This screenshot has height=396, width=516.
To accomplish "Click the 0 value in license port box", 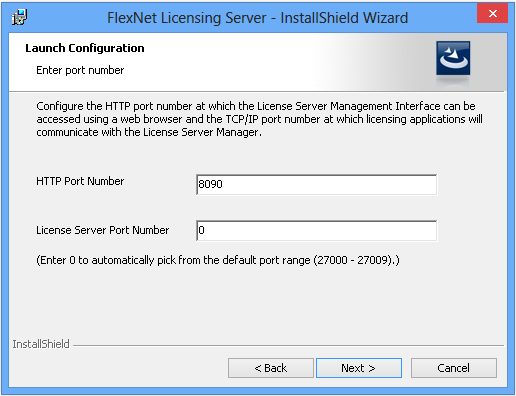I will (x=201, y=230).
